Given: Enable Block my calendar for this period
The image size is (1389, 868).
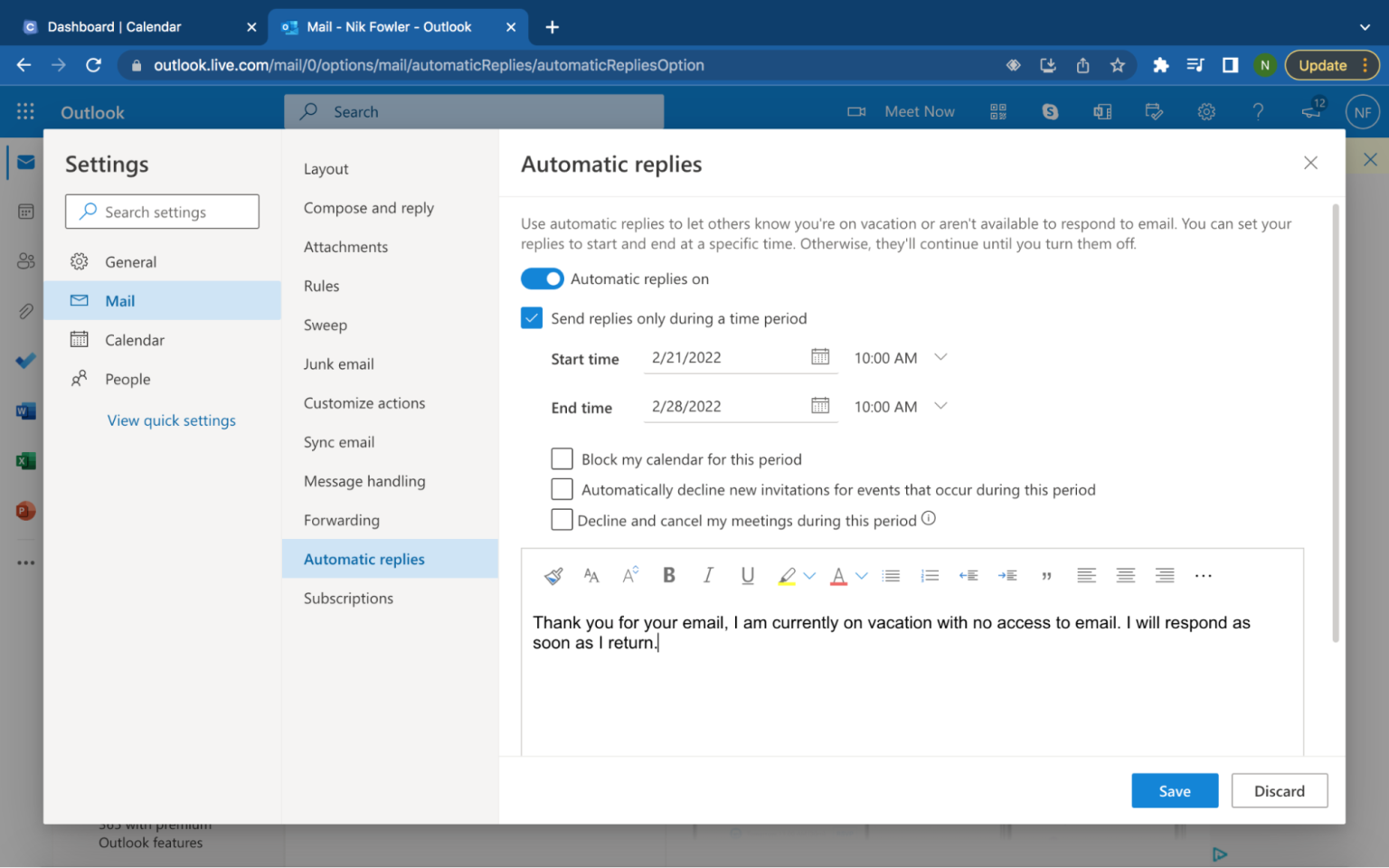Looking at the screenshot, I should tap(562, 458).
